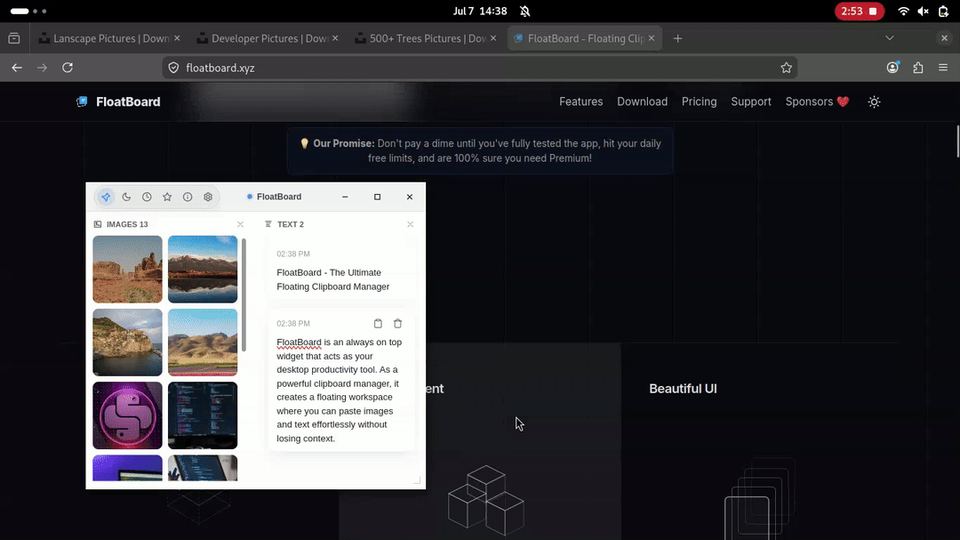This screenshot has height=540, width=960.
Task: Toggle website light theme sun icon
Action: 874,102
